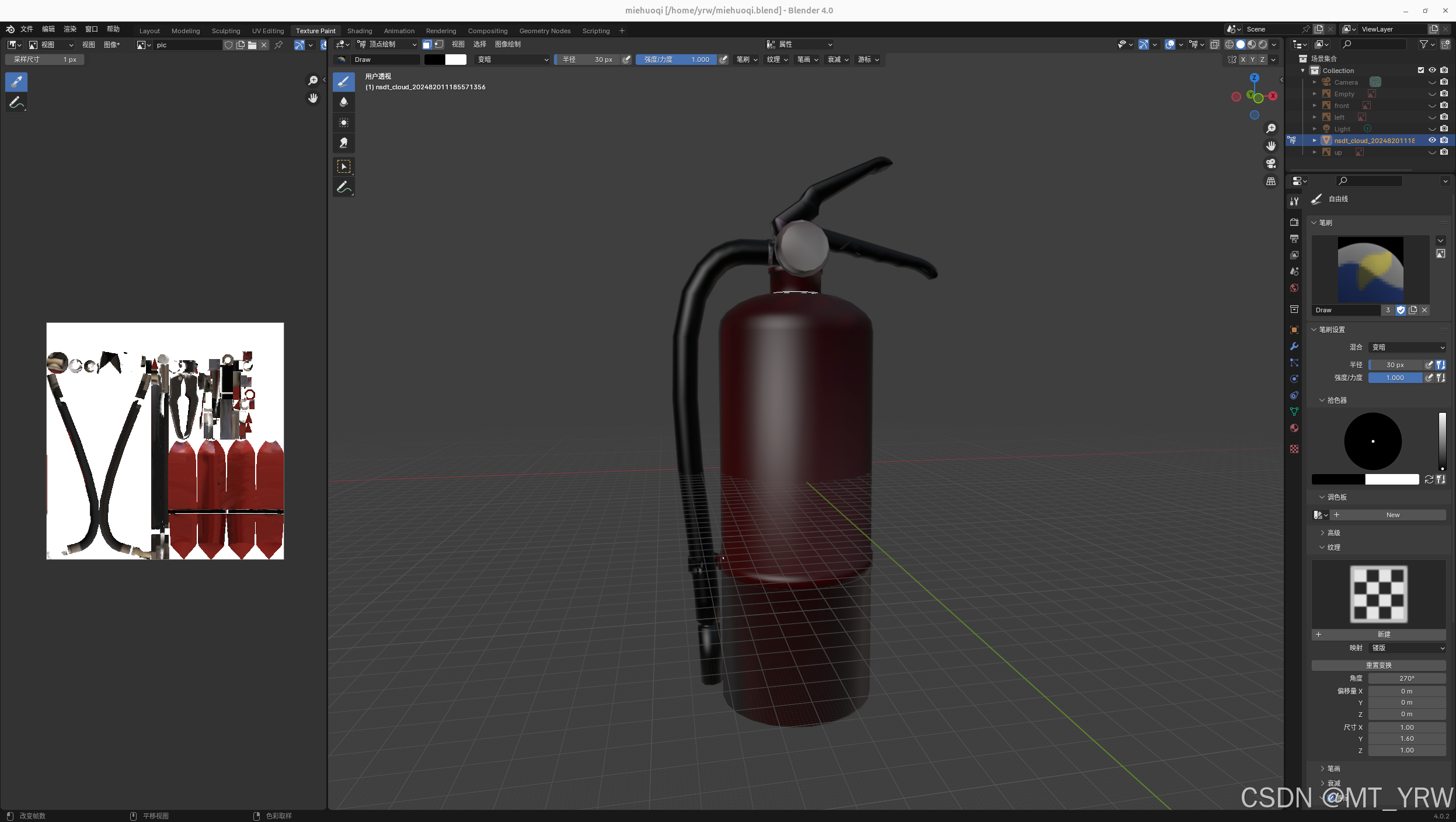Select the Sample eyedropper tool in image editor
The width and height of the screenshot is (1456, 822).
(x=16, y=82)
